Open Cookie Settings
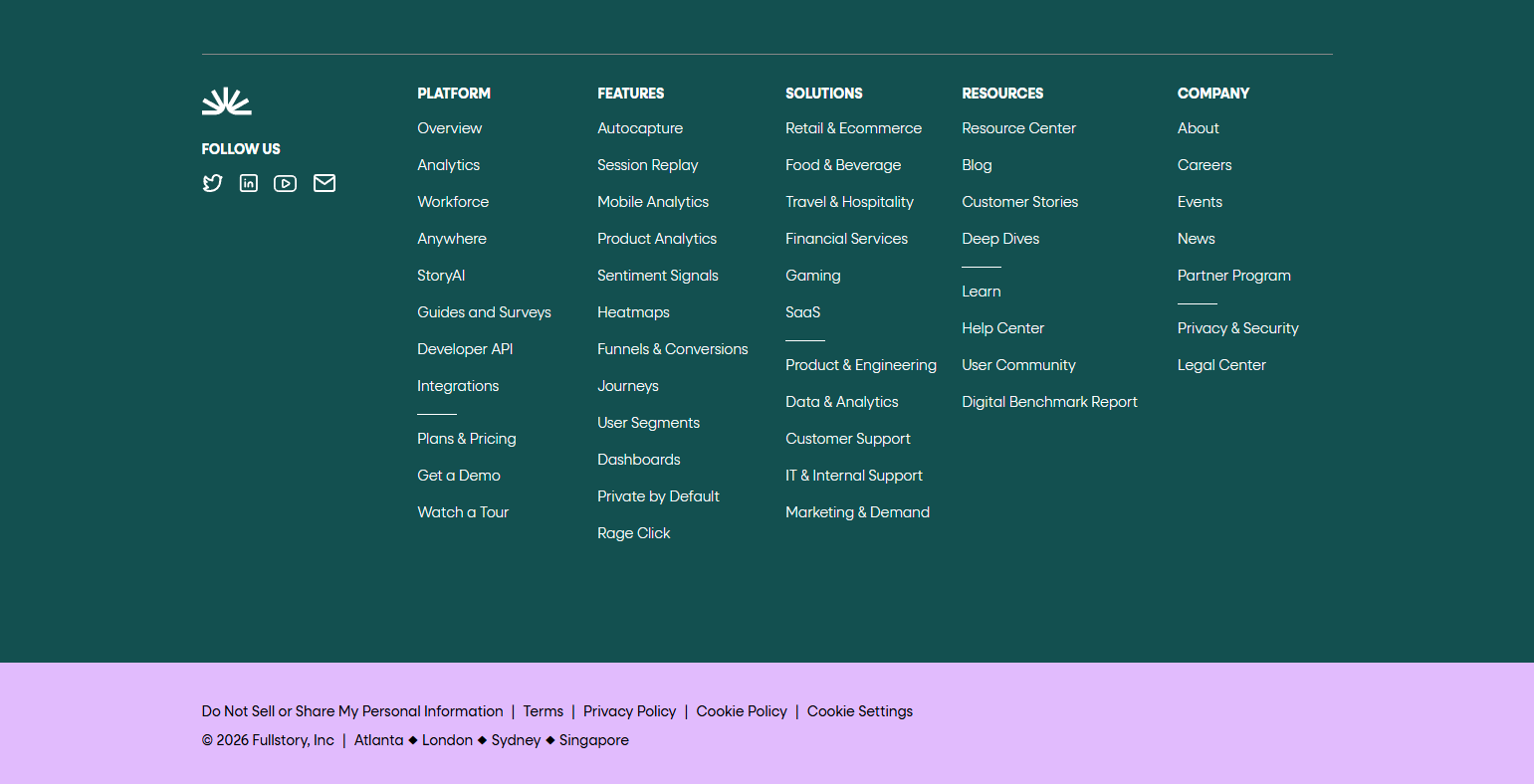Viewport: 1534px width, 784px height. [x=859, y=711]
